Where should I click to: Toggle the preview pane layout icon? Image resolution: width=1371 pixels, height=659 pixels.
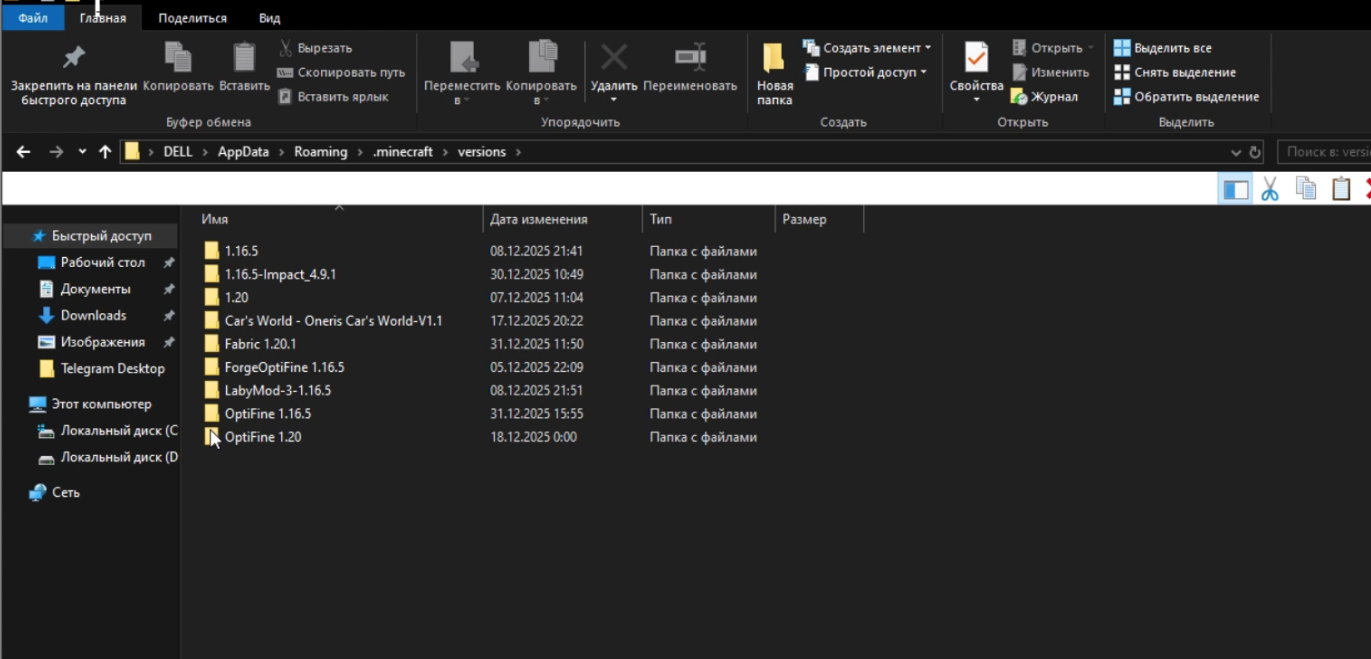click(x=1236, y=189)
